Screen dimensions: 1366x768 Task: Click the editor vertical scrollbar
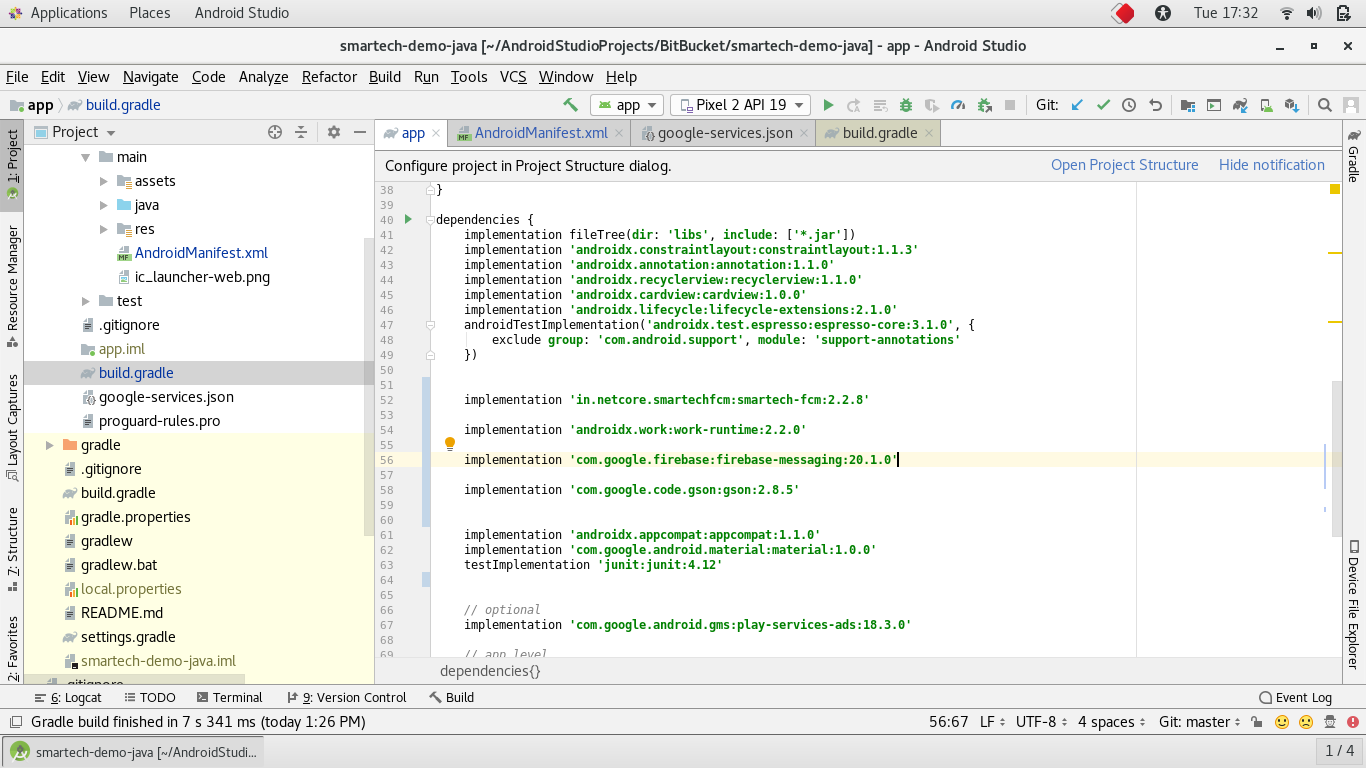[1336, 457]
